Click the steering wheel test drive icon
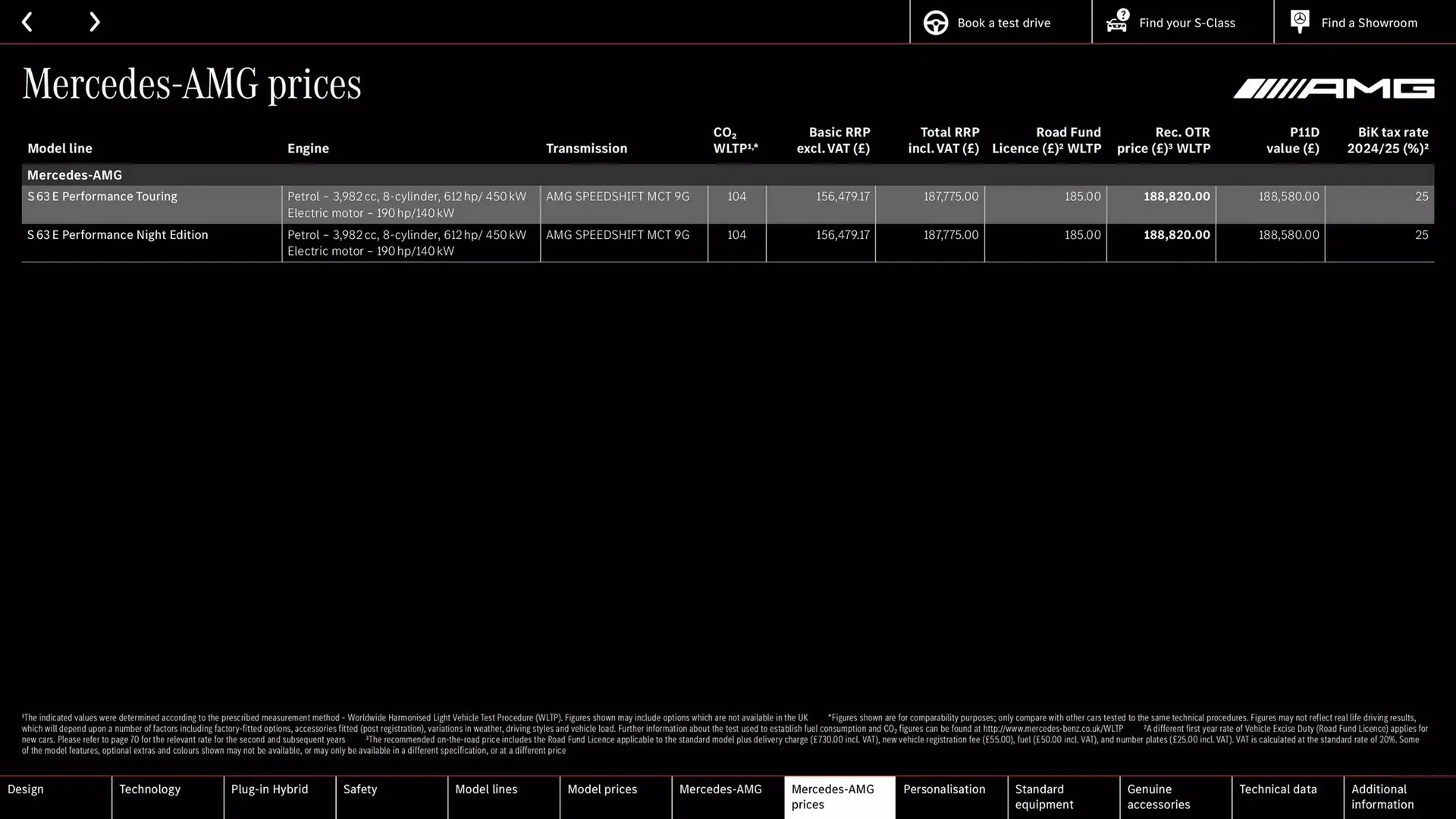The height and width of the screenshot is (819, 1456). (x=936, y=22)
